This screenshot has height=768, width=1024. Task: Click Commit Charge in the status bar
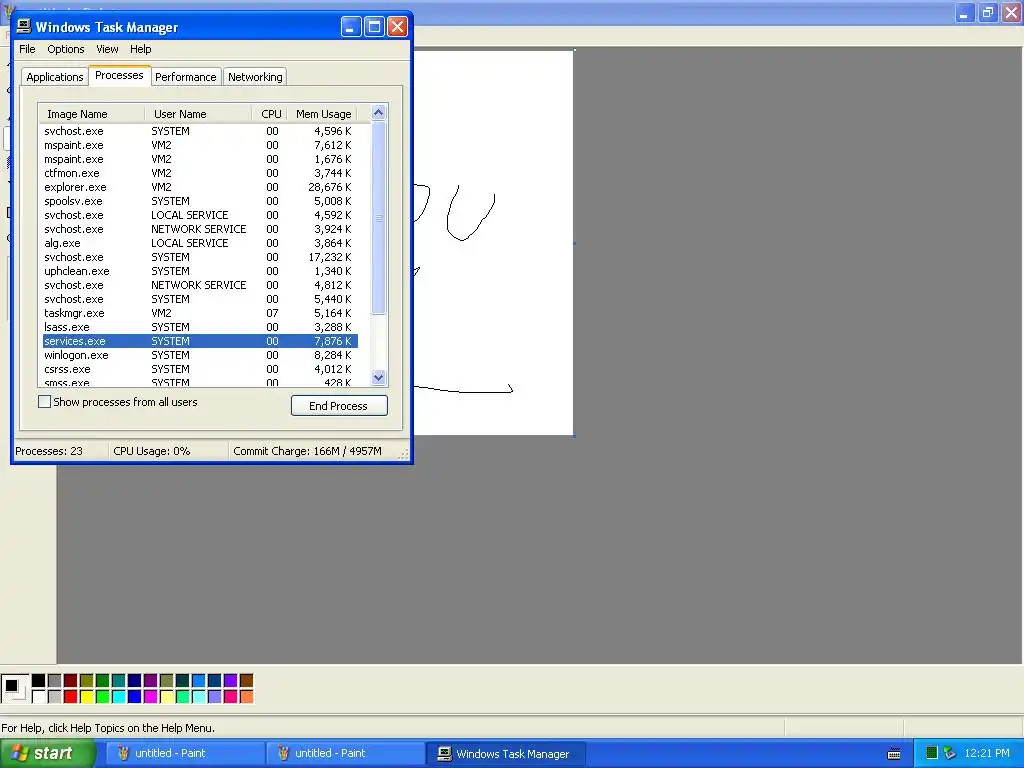click(x=307, y=451)
